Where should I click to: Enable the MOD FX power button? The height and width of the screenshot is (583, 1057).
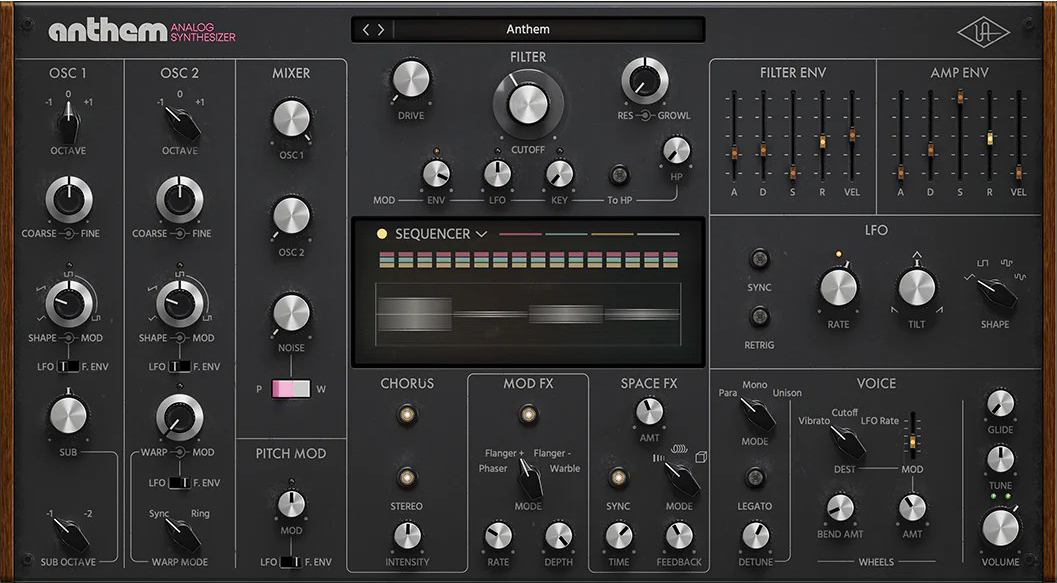point(528,415)
